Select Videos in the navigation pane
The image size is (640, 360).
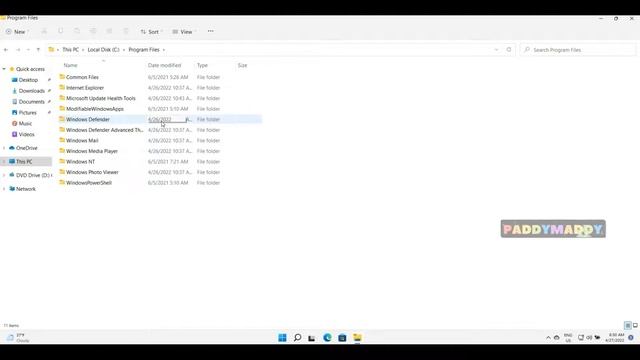point(26,134)
